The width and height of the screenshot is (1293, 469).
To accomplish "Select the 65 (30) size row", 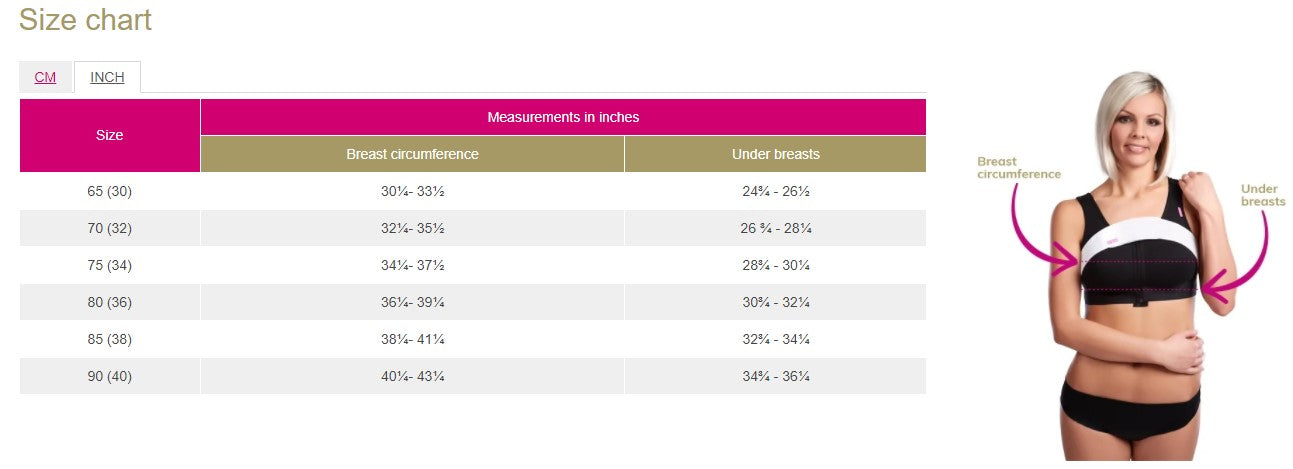I will (110, 191).
